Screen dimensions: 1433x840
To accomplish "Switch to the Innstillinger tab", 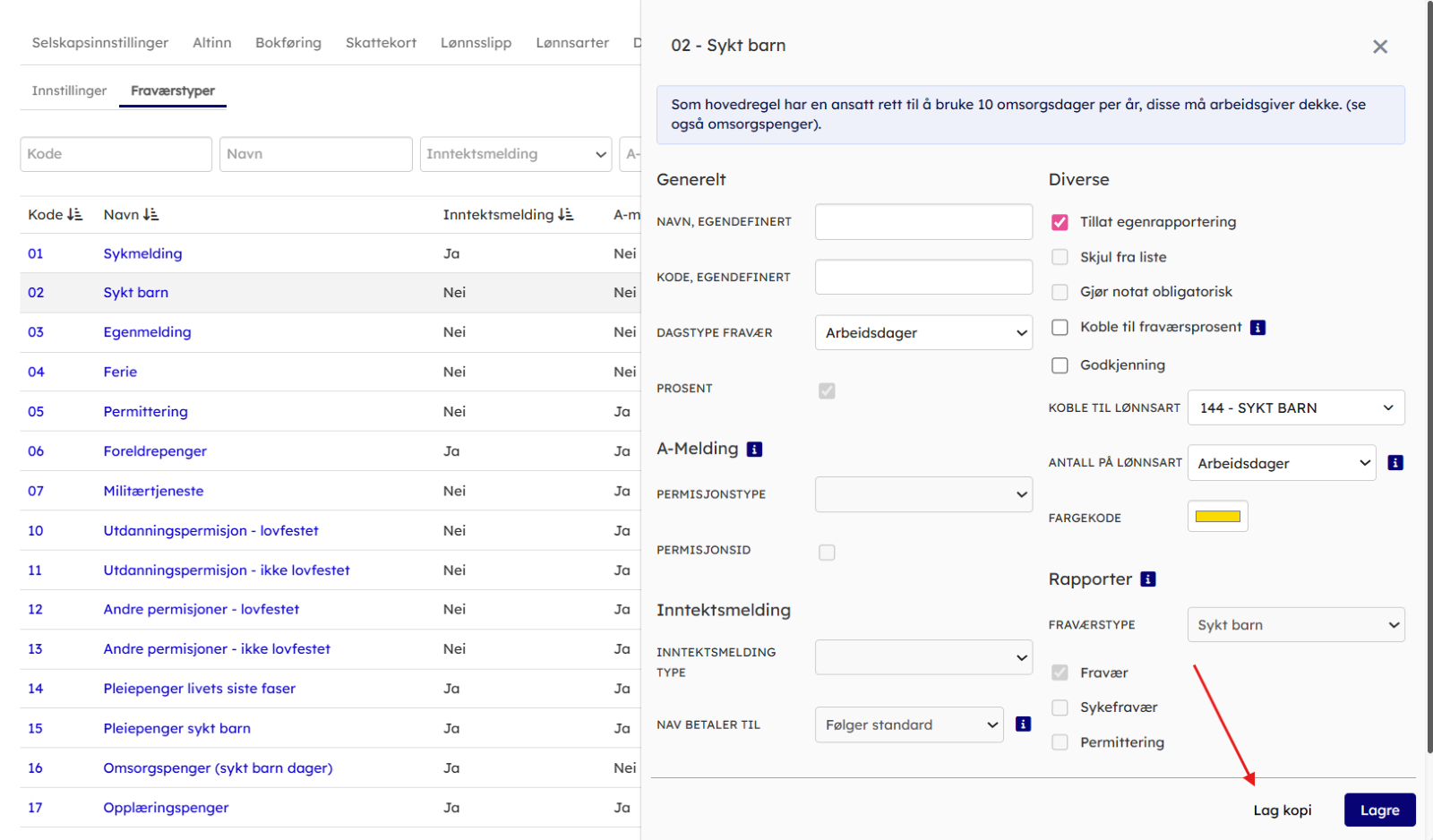I will tap(69, 90).
